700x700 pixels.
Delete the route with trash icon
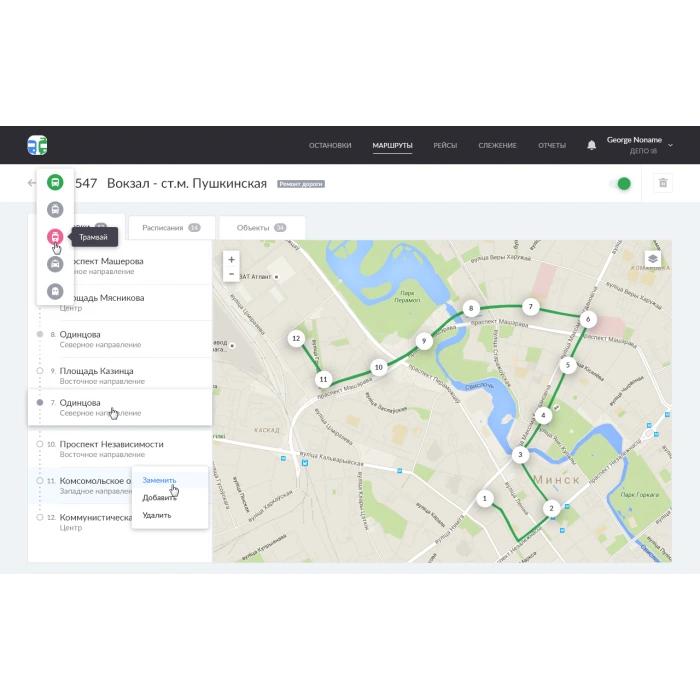(662, 183)
